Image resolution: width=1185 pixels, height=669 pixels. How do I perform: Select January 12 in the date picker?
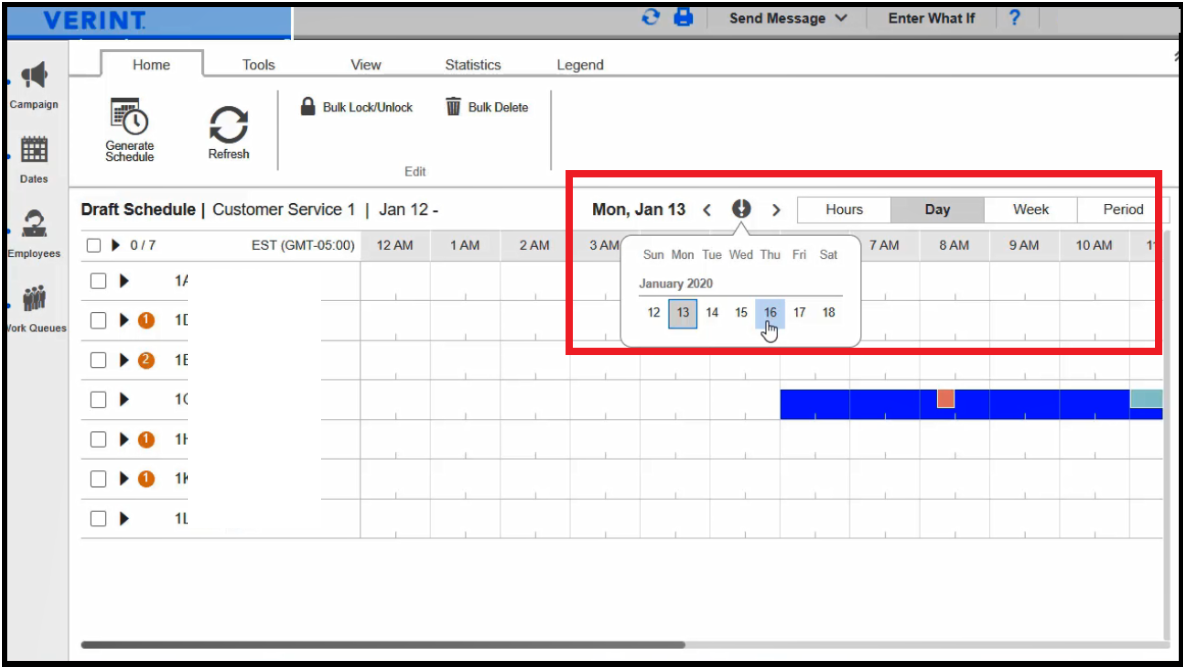tap(654, 312)
